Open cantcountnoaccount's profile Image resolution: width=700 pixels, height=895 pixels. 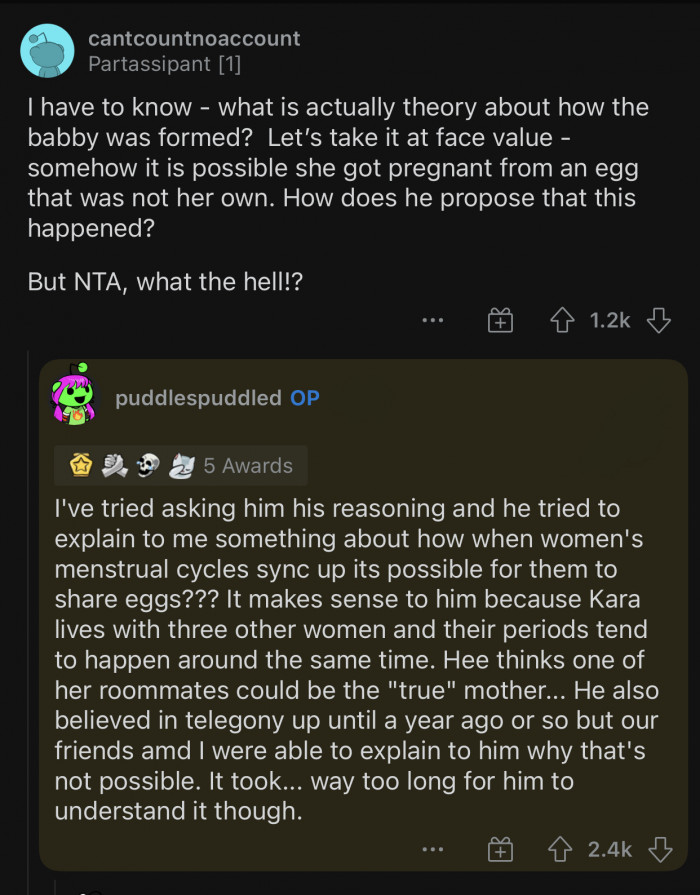coord(196,40)
